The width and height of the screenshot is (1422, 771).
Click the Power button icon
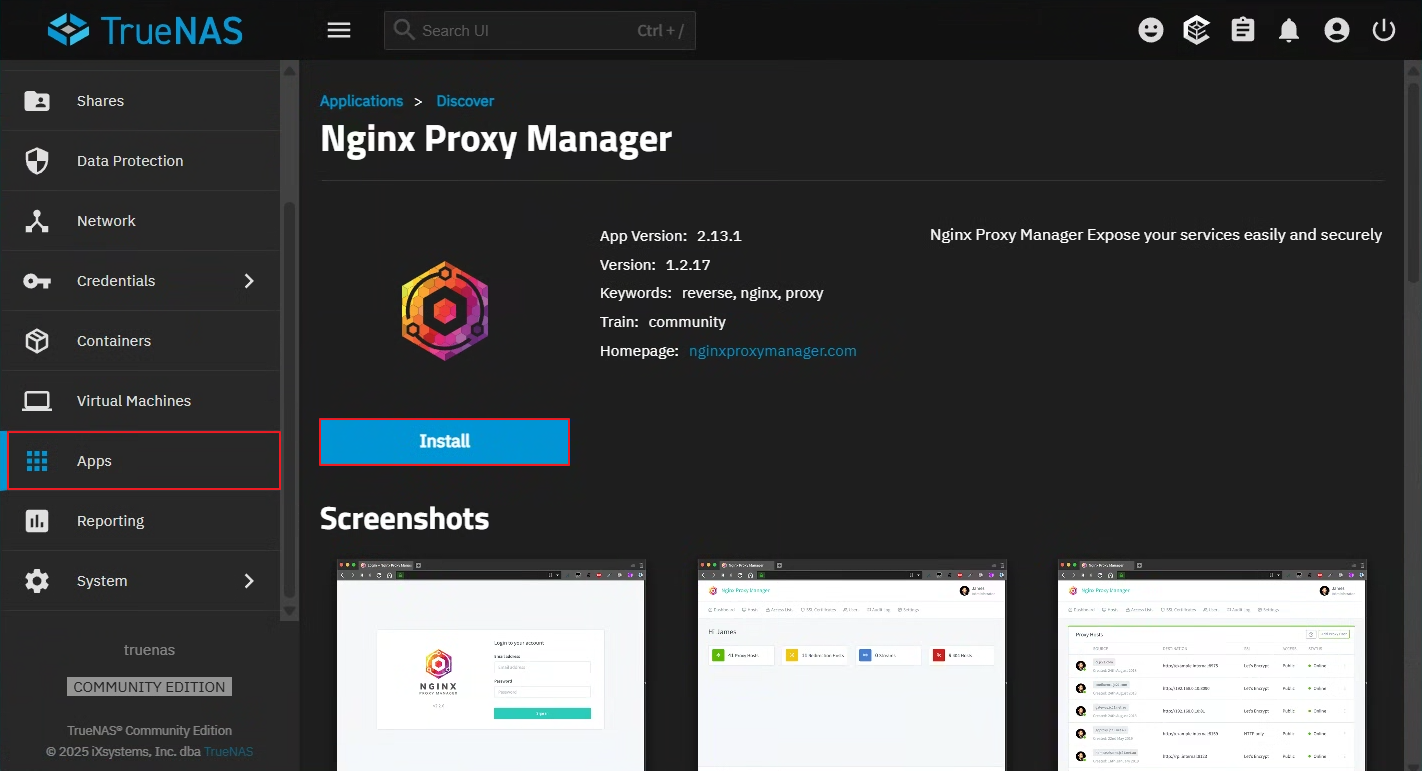1384,30
